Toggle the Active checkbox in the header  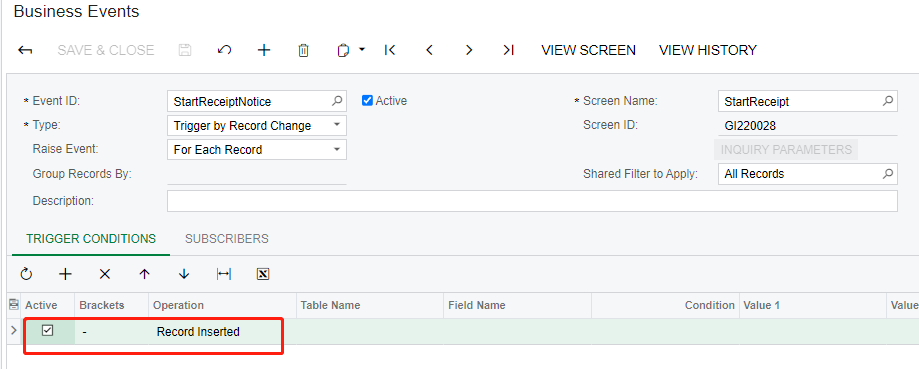[367, 100]
